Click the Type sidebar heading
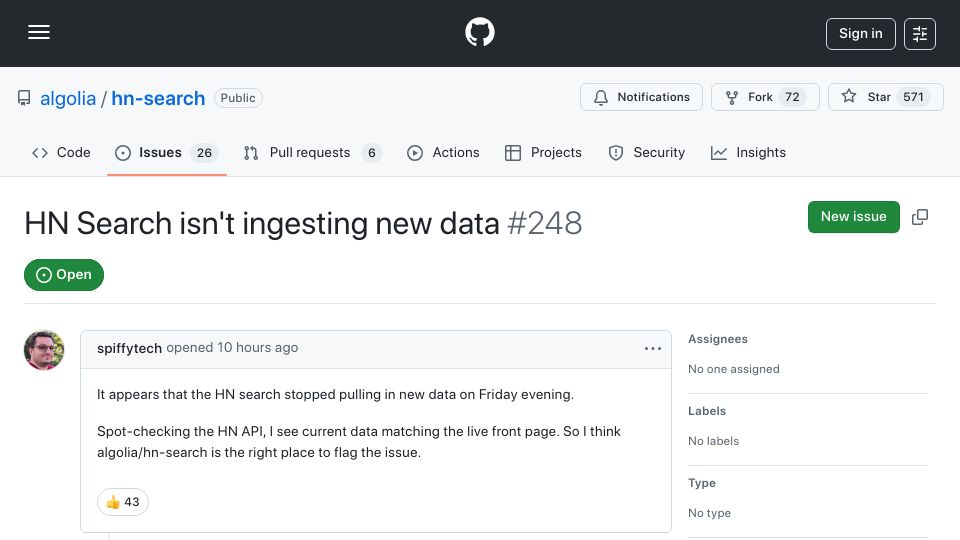 702,483
